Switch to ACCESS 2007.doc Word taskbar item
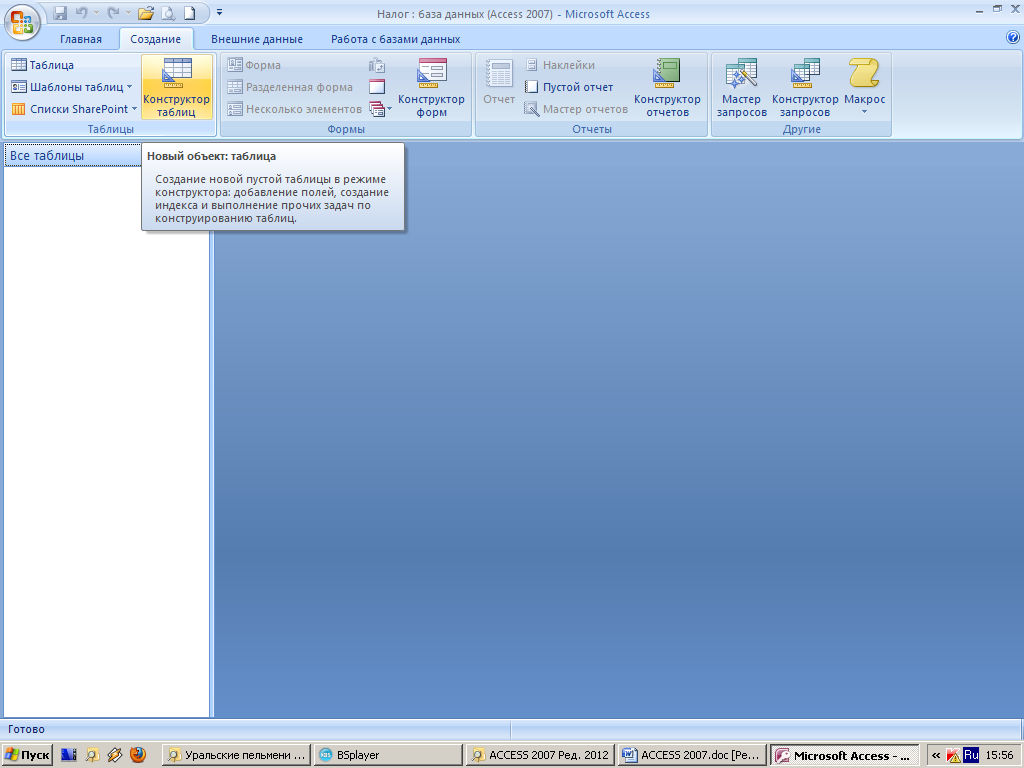The image size is (1024, 768). coord(692,755)
